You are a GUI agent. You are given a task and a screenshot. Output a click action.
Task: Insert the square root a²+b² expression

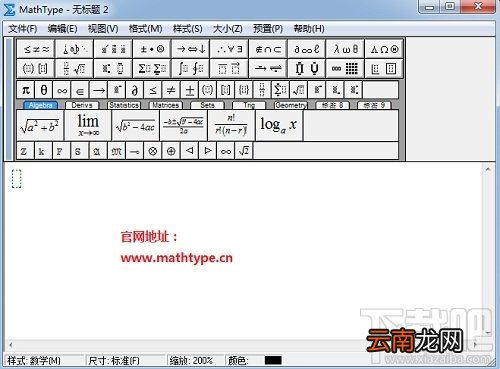(x=40, y=125)
